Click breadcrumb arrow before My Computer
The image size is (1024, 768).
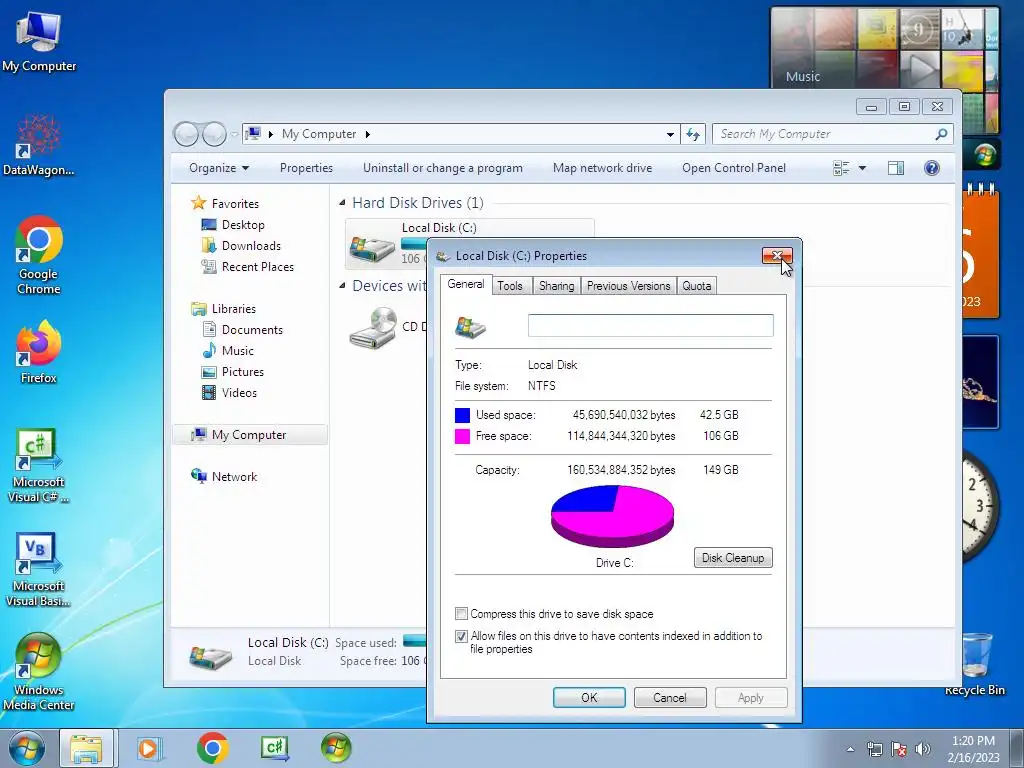coord(270,134)
